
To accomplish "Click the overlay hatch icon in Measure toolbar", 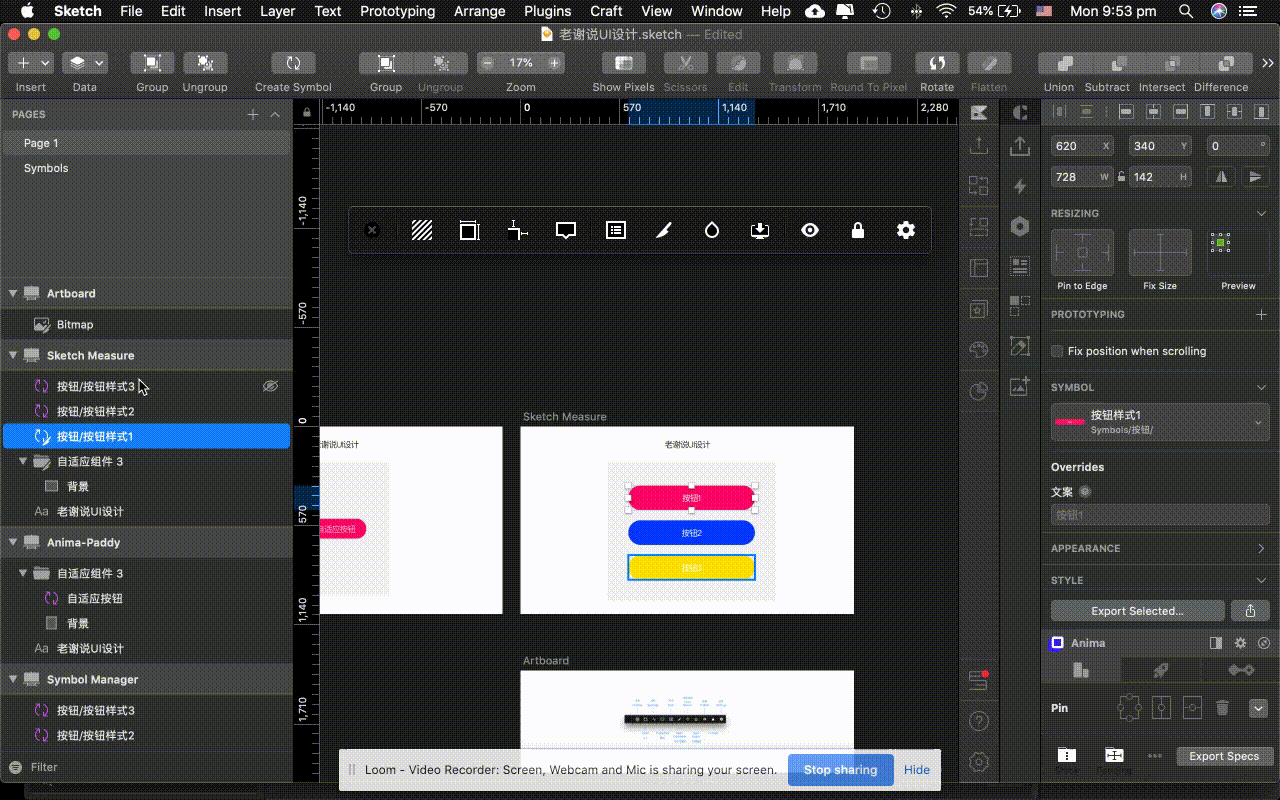I will (x=422, y=230).
